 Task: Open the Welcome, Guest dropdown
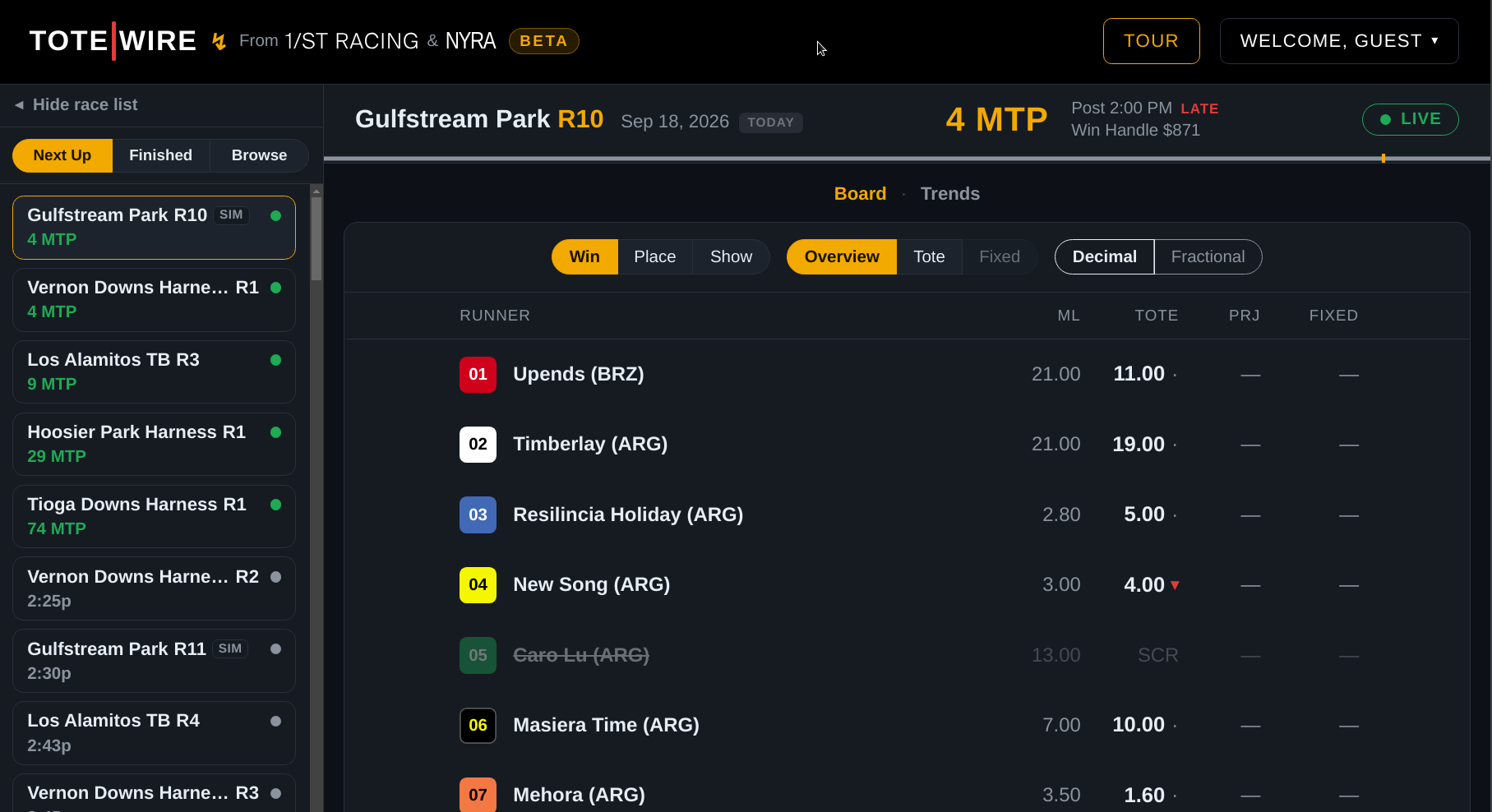[1339, 41]
